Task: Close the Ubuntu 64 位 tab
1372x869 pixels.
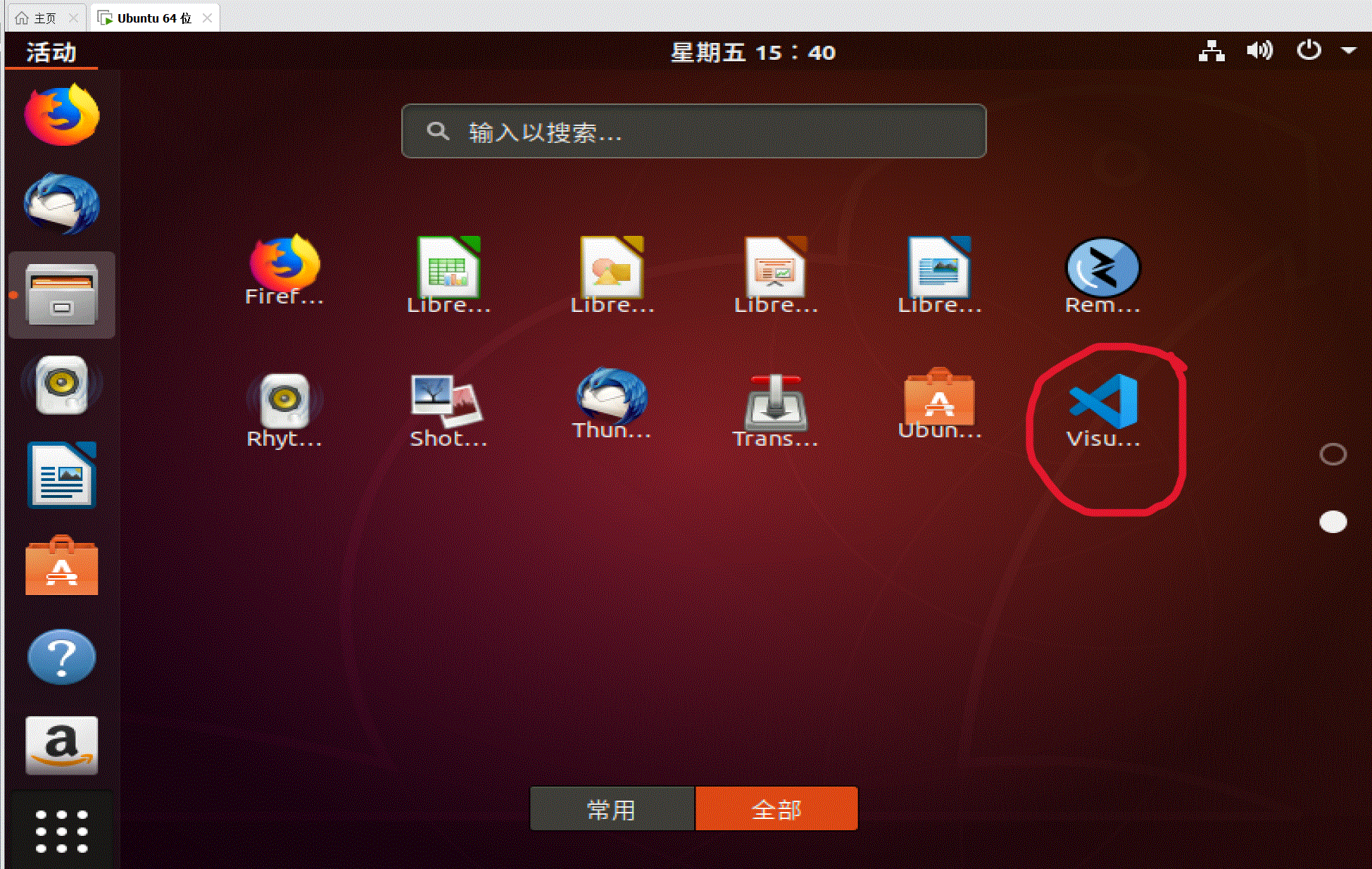Action: click(207, 18)
